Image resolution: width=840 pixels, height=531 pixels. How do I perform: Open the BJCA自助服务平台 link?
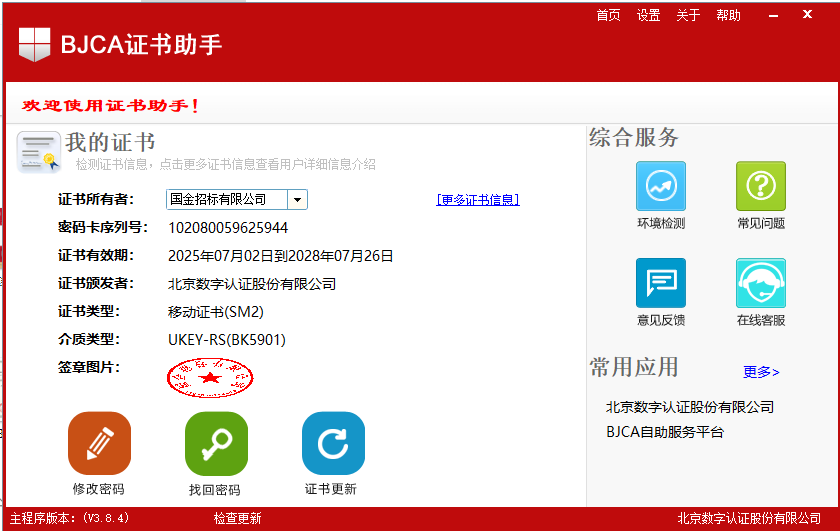point(664,432)
